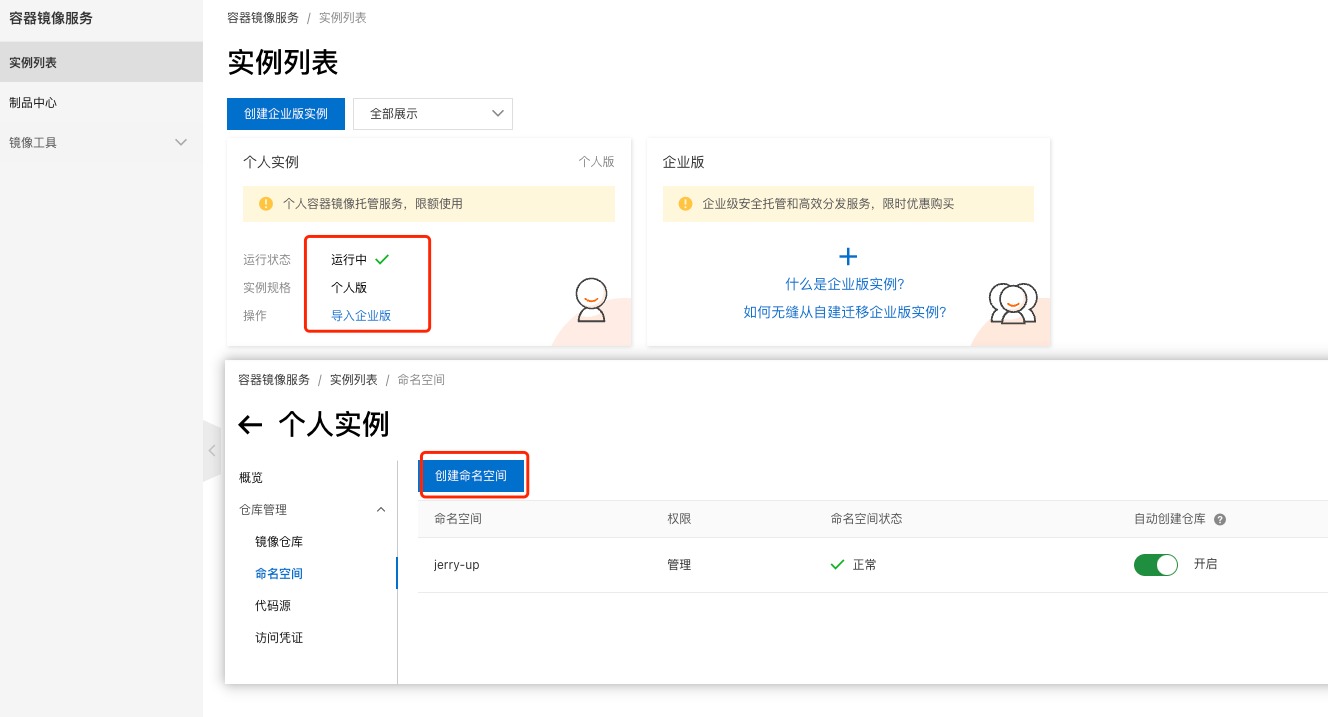Open the 自动创建仓库 help question mark icon

pyautogui.click(x=1219, y=518)
